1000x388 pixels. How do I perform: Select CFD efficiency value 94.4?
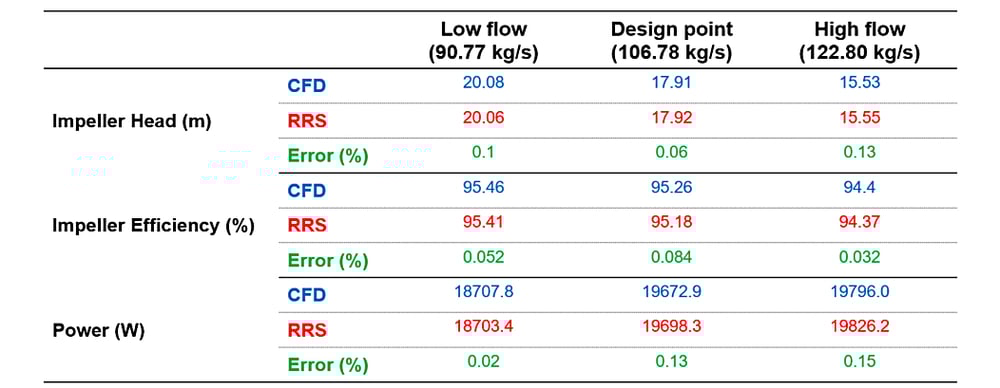point(859,188)
